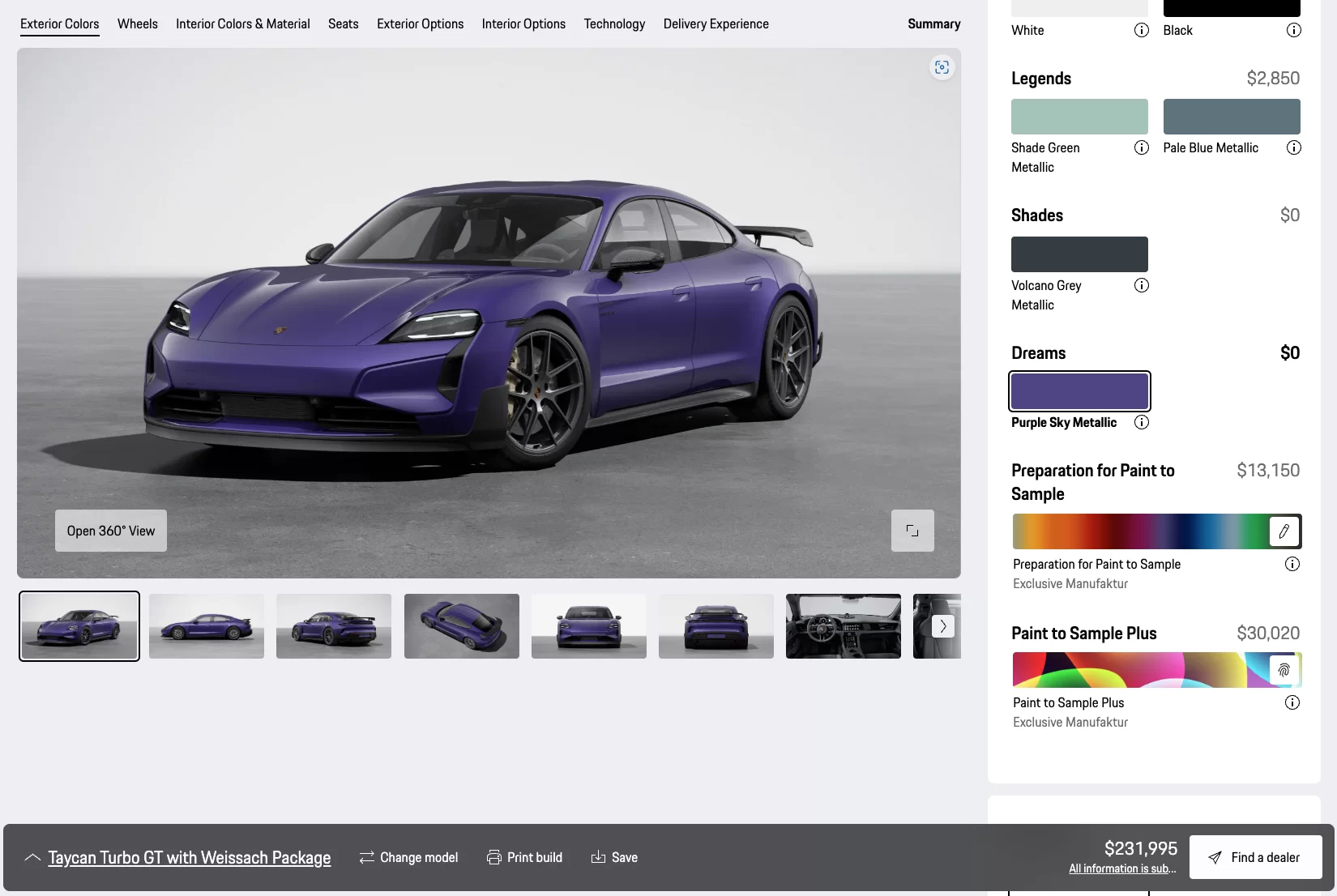1337x896 pixels.
Task: Select Volcano Grey Metallic swatch
Action: [1079, 254]
